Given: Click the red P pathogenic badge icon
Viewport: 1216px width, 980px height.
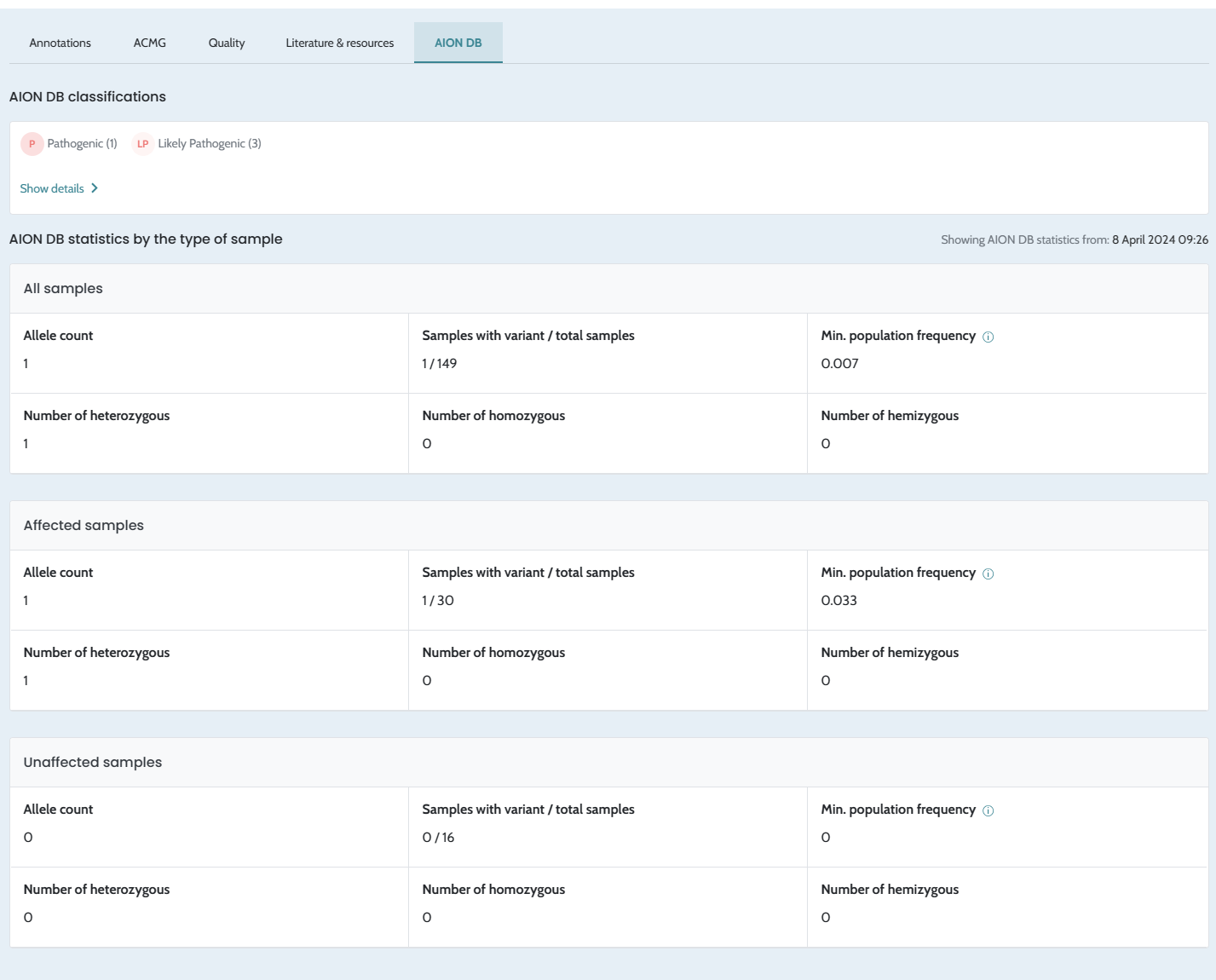Looking at the screenshot, I should pyautogui.click(x=32, y=144).
